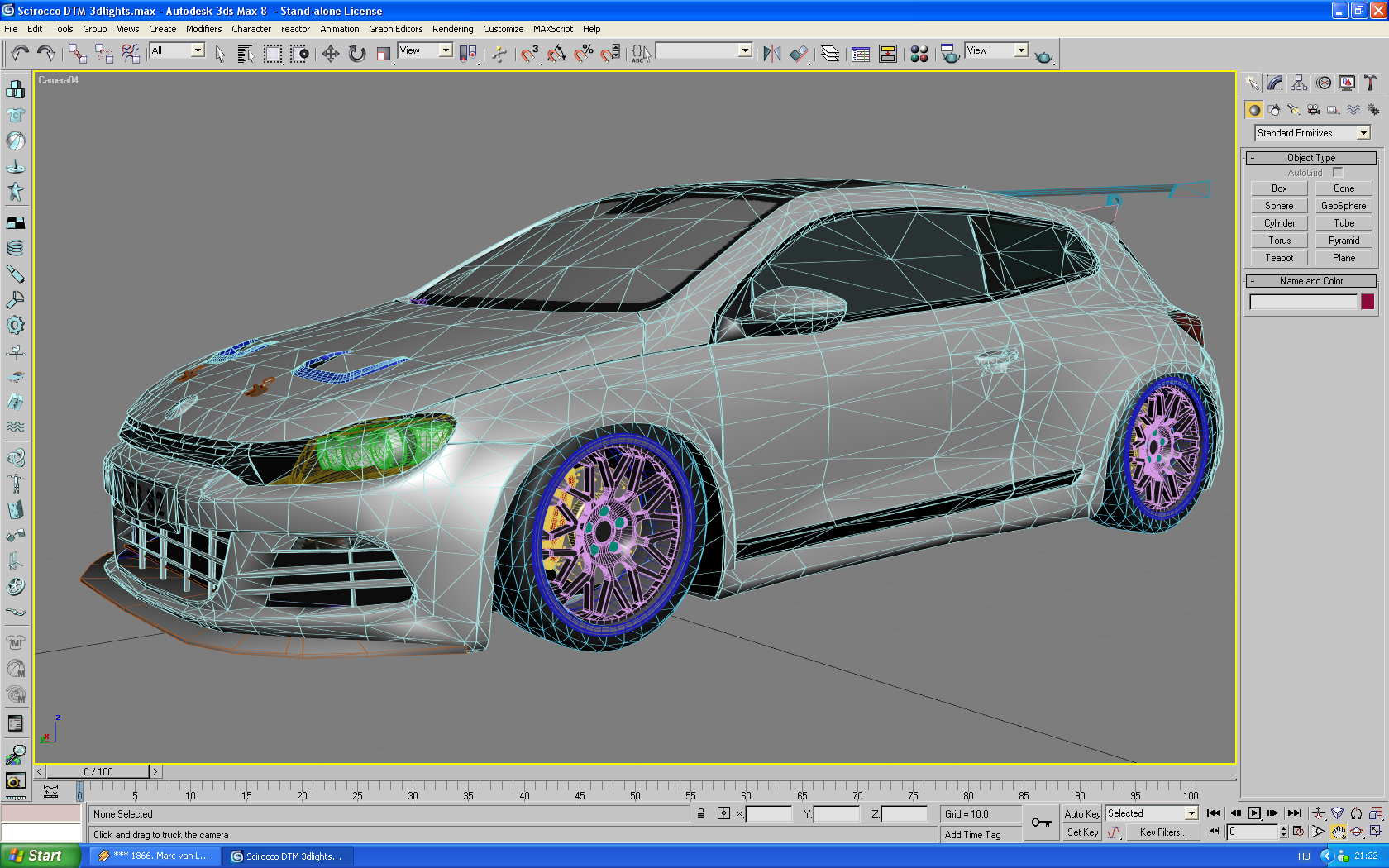The width and height of the screenshot is (1389, 868).
Task: Click the Edit Named Selection Sets icon
Action: (642, 54)
